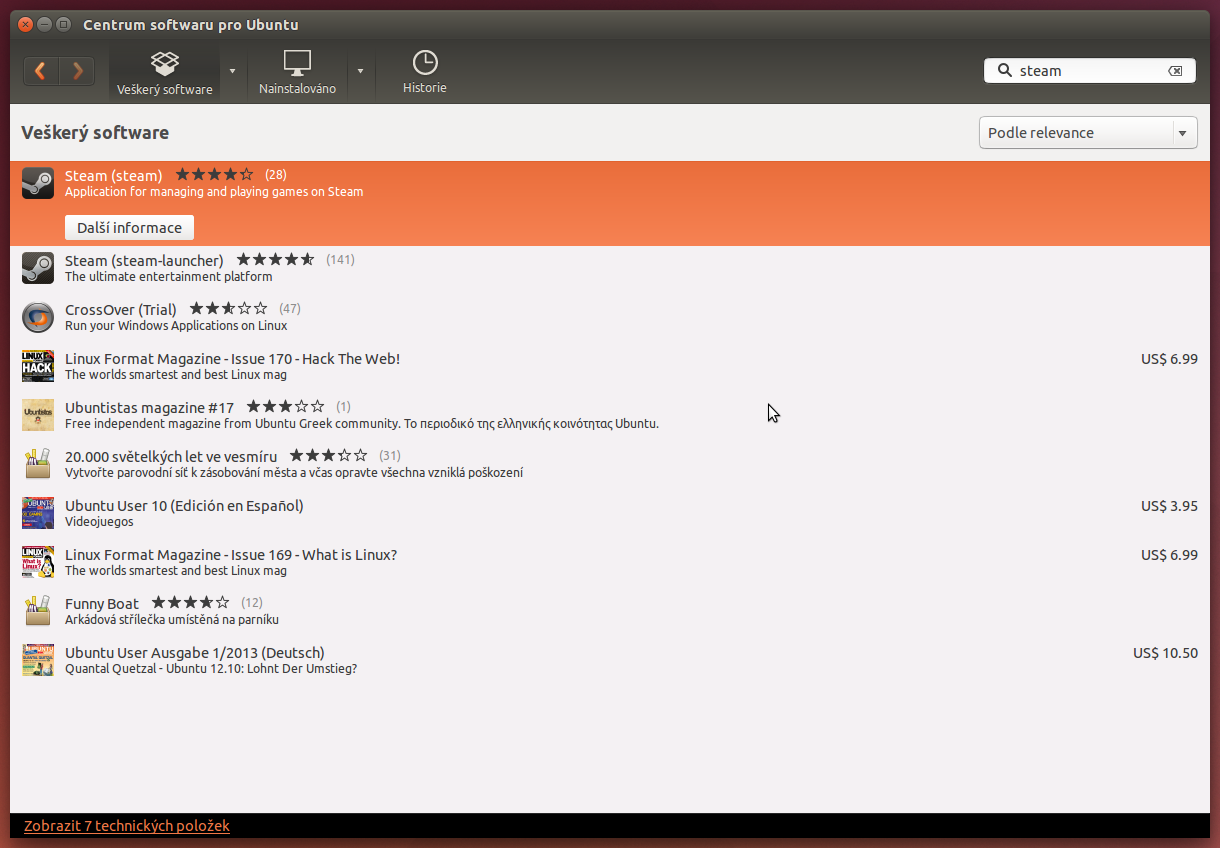This screenshot has height=848, width=1220.
Task: Click the Funny Boat star rating
Action: (191, 603)
